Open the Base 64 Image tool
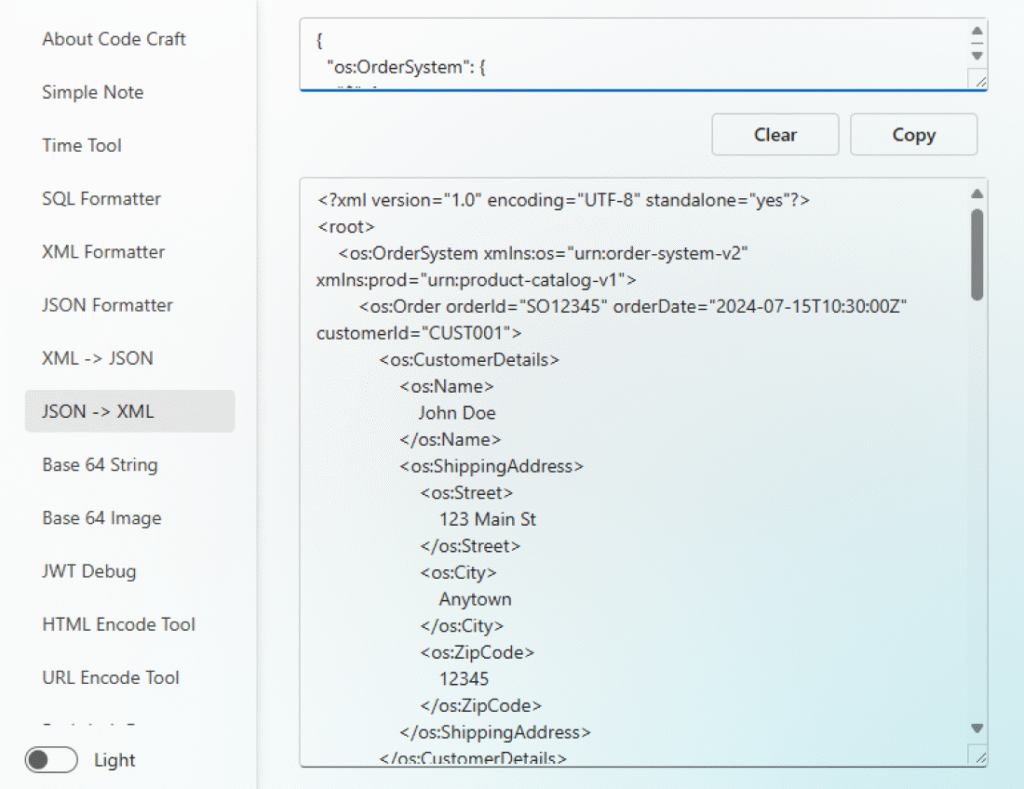 point(101,518)
